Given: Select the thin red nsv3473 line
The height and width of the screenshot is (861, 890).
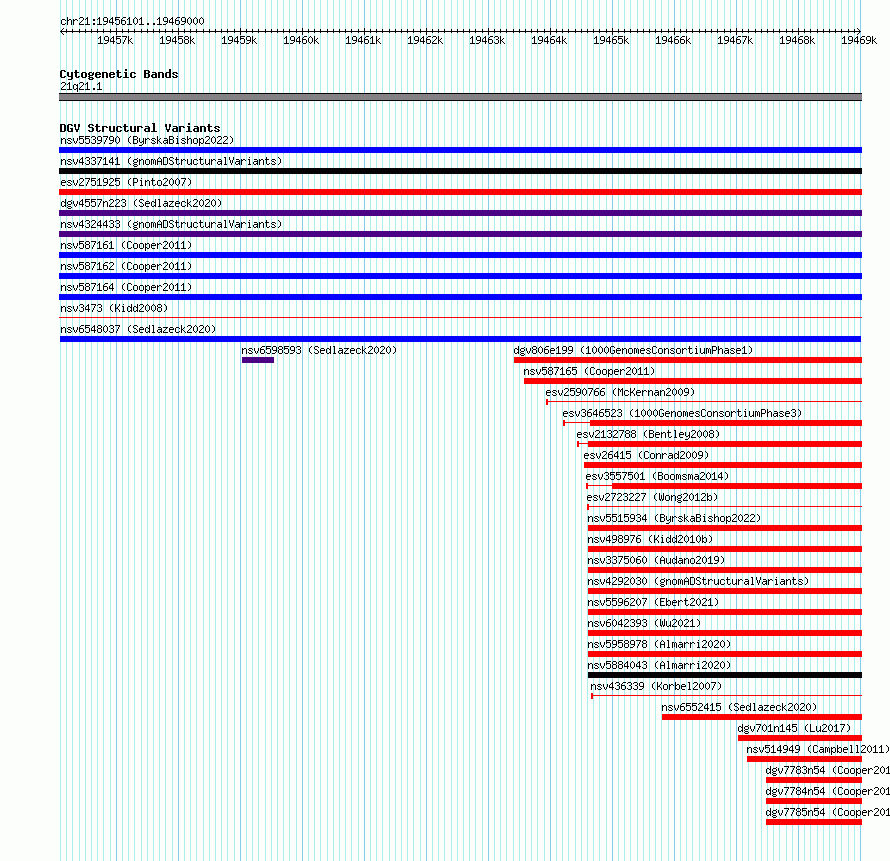Looking at the screenshot, I should [460, 318].
